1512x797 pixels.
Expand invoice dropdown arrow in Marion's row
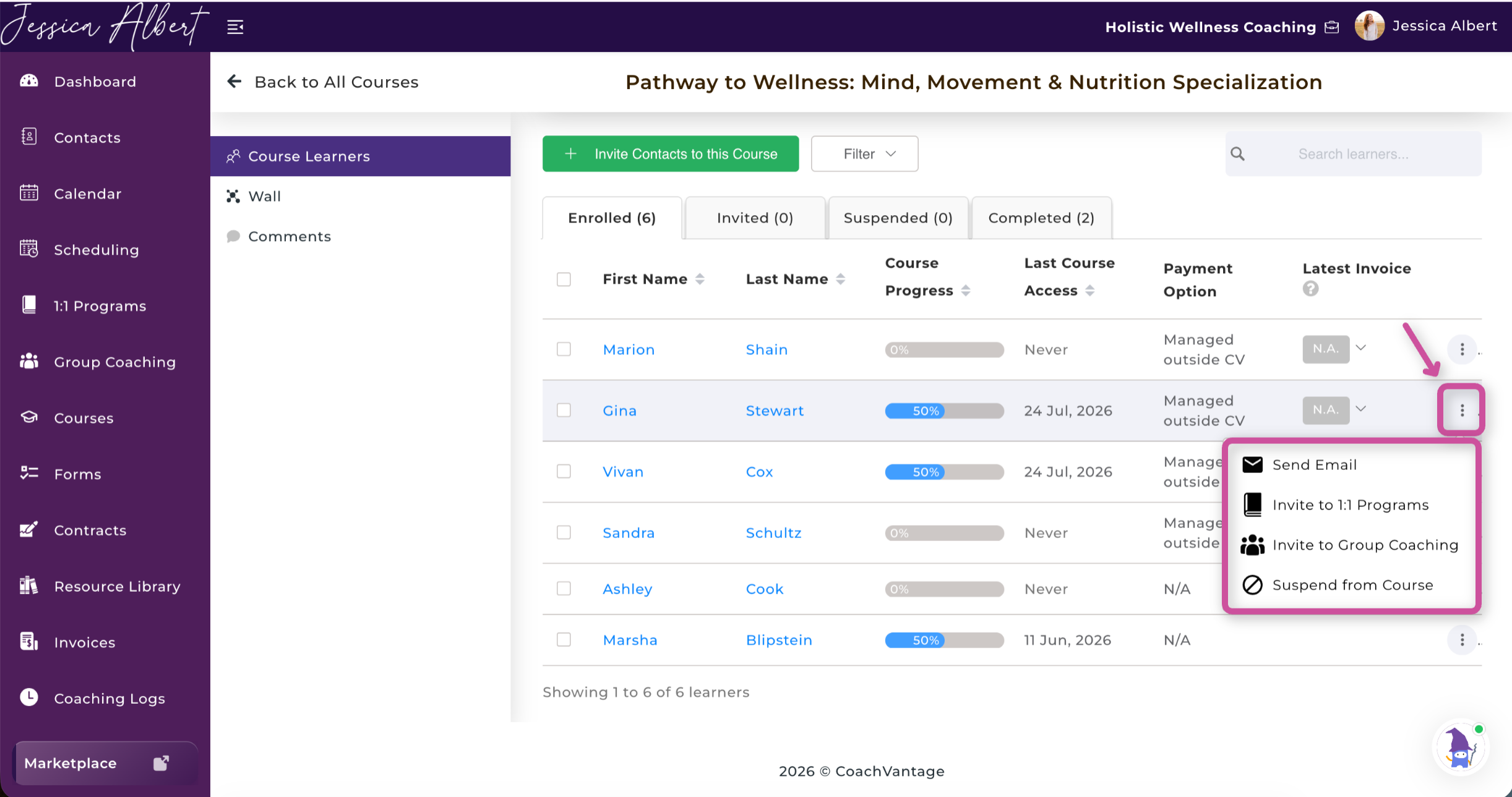tap(1361, 348)
